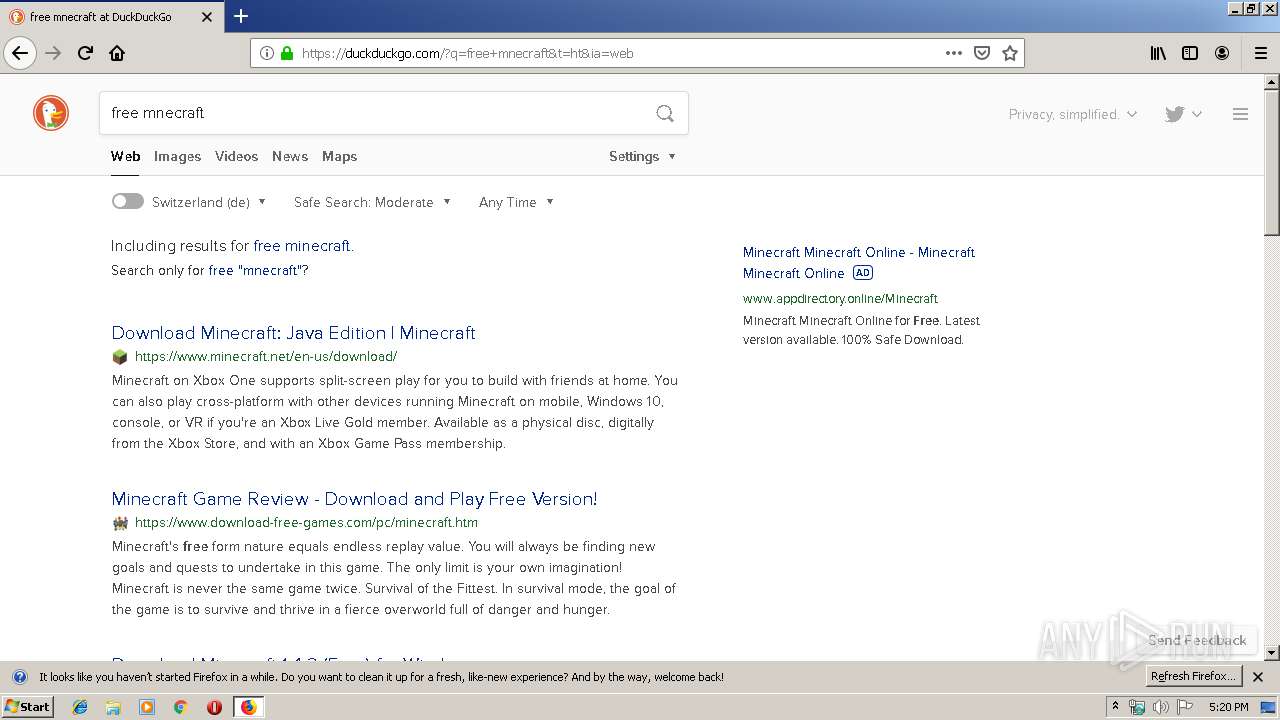Expand the Settings dropdown
The height and width of the screenshot is (720, 1280).
point(642,156)
